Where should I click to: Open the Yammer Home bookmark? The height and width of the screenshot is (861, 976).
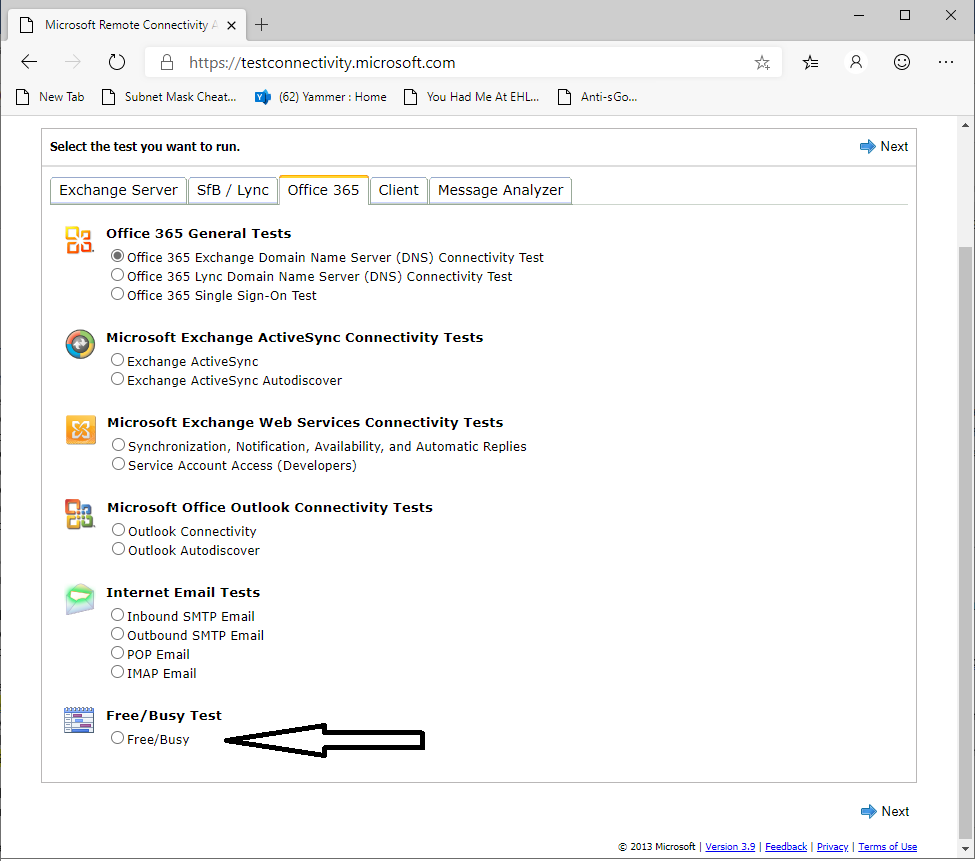(321, 97)
